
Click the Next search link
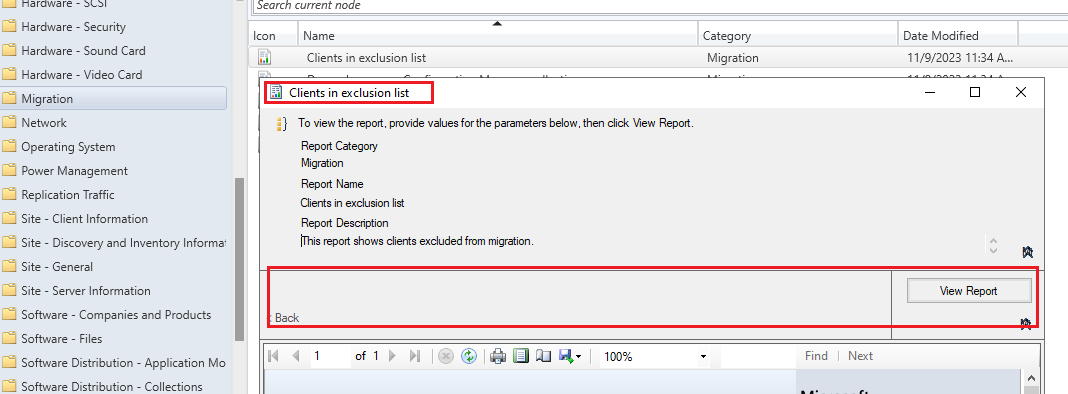[x=860, y=356]
